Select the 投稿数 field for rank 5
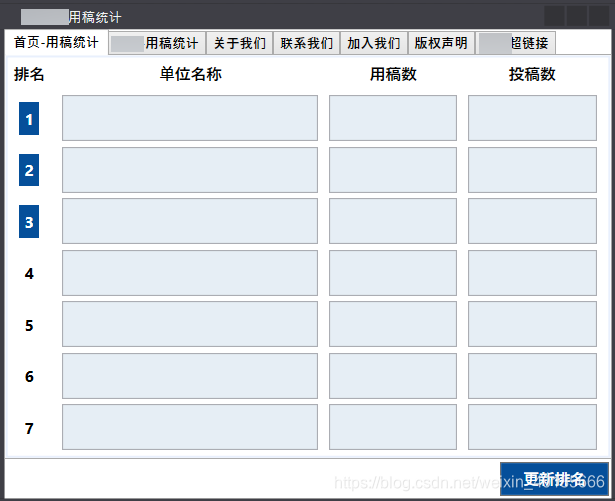 [532, 324]
